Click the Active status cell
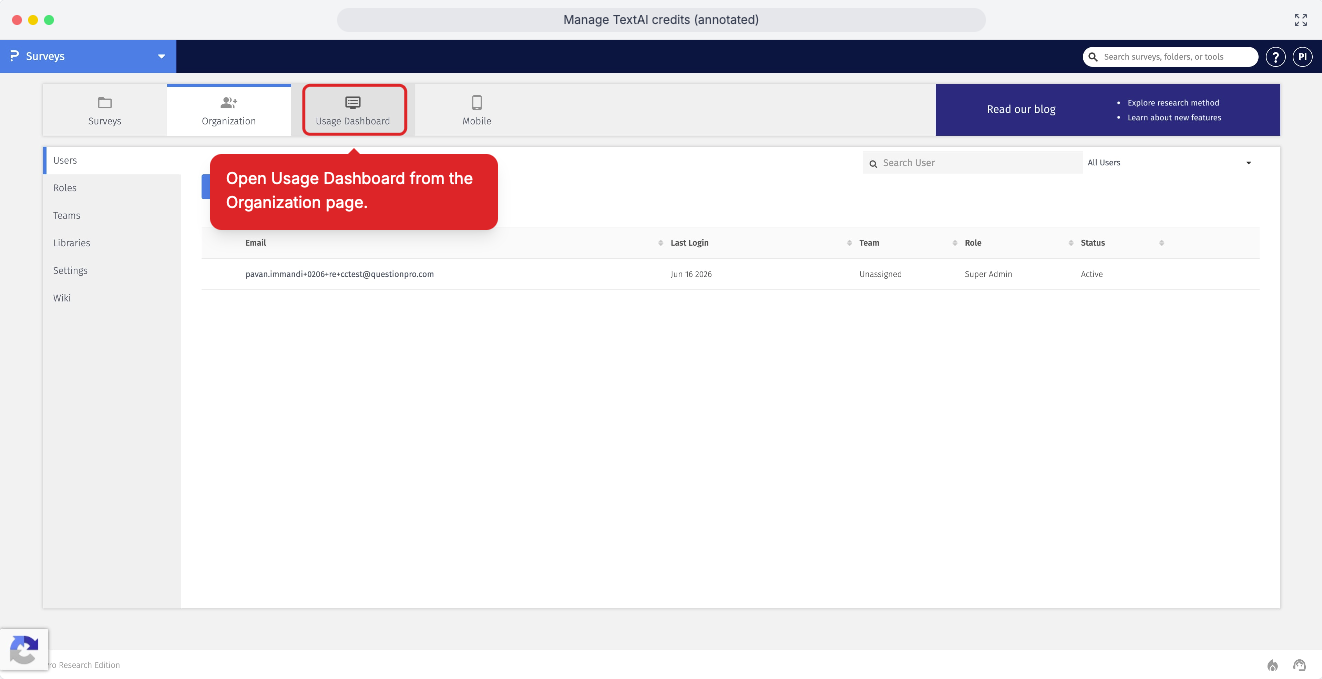1322x679 pixels. tap(1092, 274)
